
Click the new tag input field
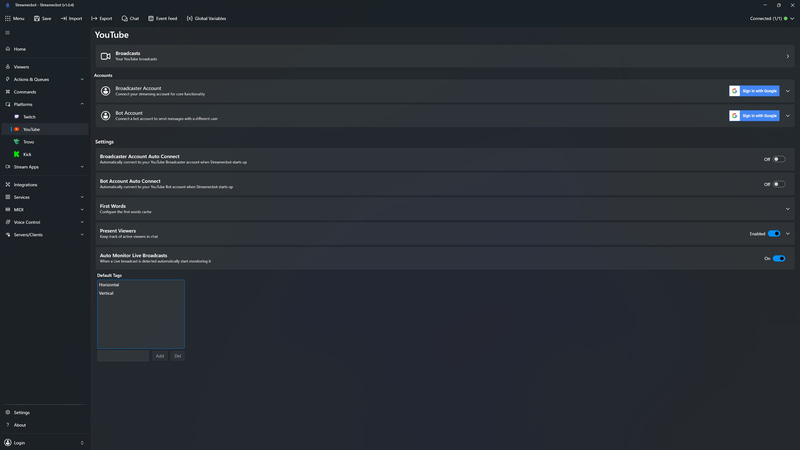click(x=123, y=356)
